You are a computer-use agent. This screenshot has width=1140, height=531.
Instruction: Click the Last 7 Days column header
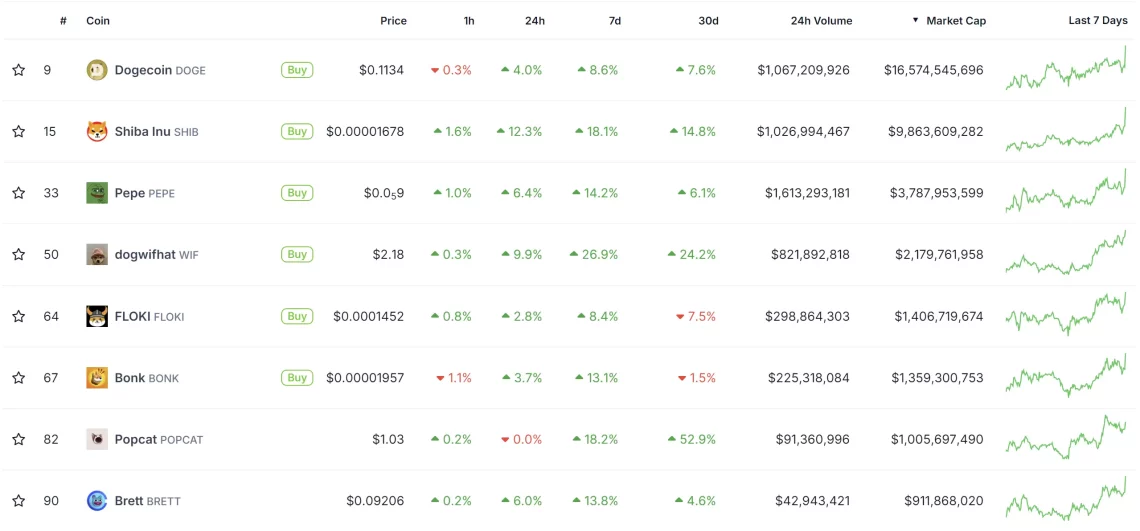click(1098, 21)
